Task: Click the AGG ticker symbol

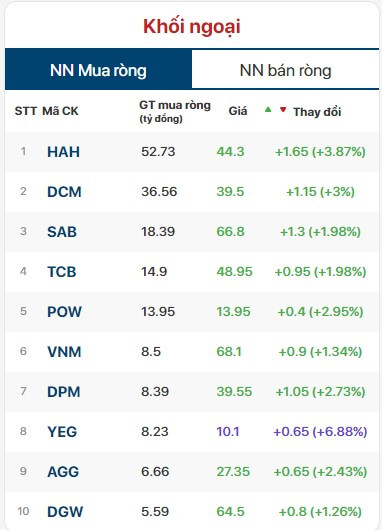Action: click(63, 472)
